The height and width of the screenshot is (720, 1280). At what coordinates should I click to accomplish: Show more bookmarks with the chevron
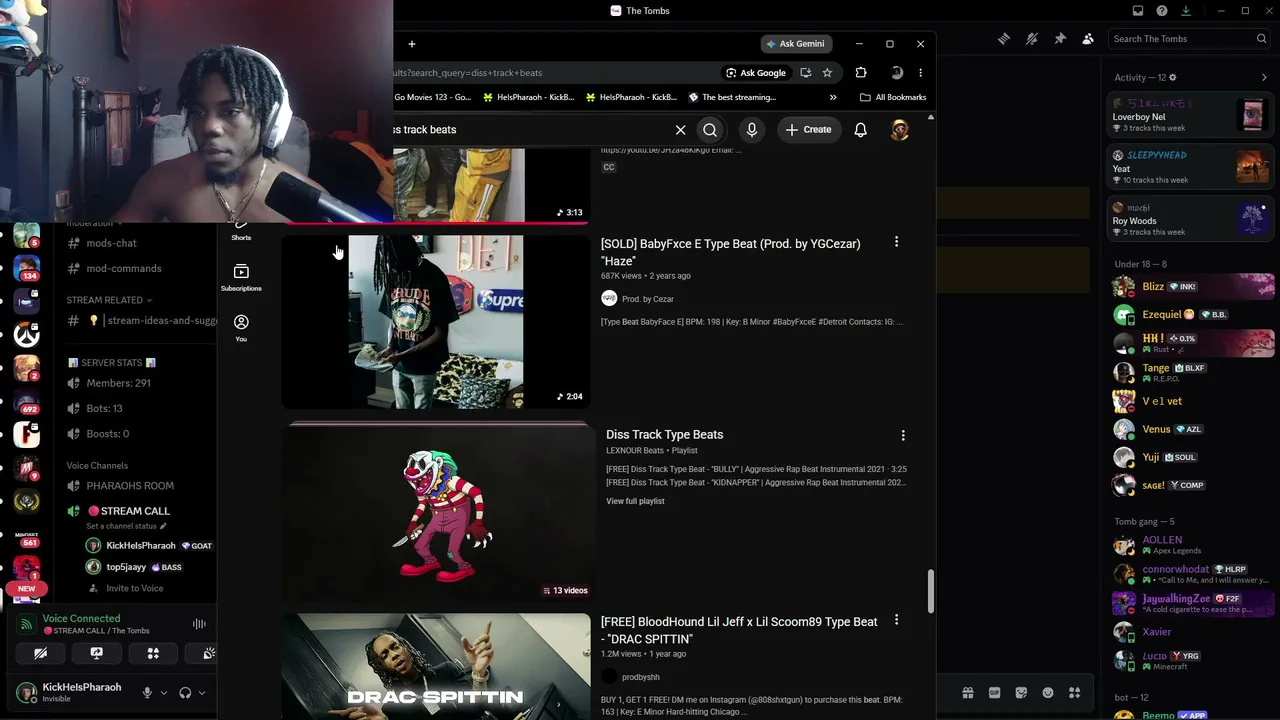coord(833,97)
